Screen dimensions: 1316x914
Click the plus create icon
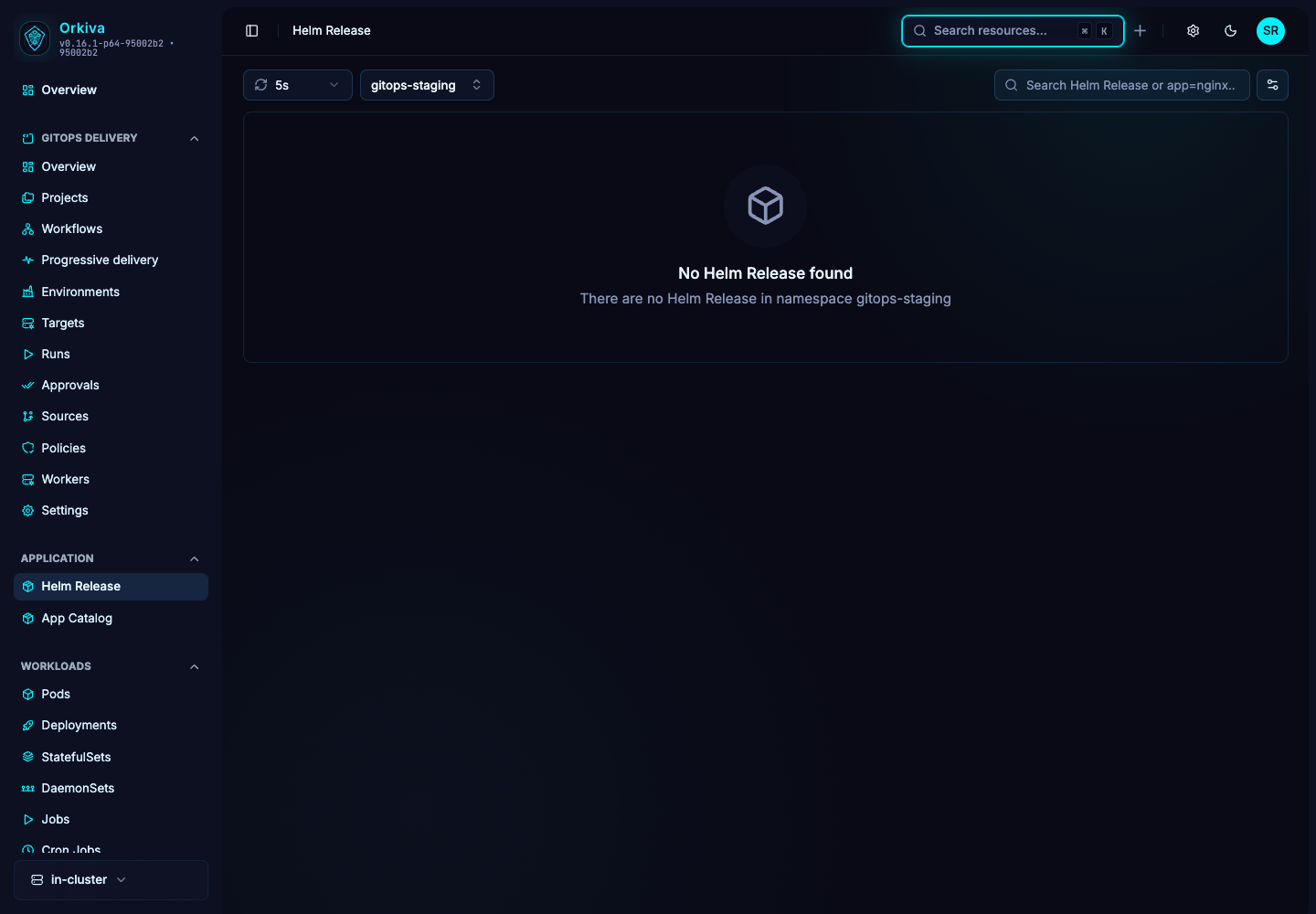point(1141,31)
